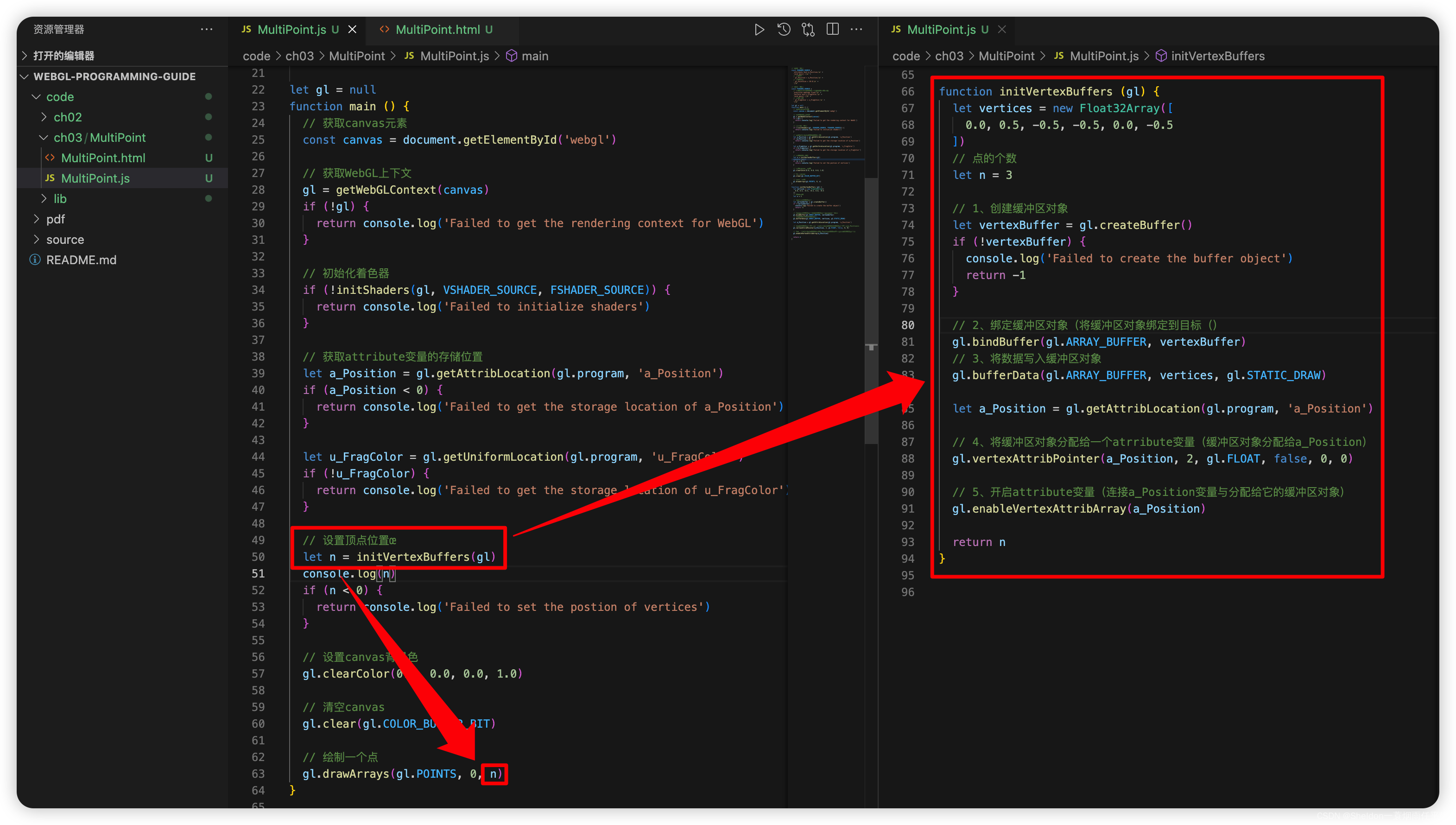Close the right-pane MultiPoint.js tab
This screenshot has height=825, width=1456.
(x=1002, y=30)
